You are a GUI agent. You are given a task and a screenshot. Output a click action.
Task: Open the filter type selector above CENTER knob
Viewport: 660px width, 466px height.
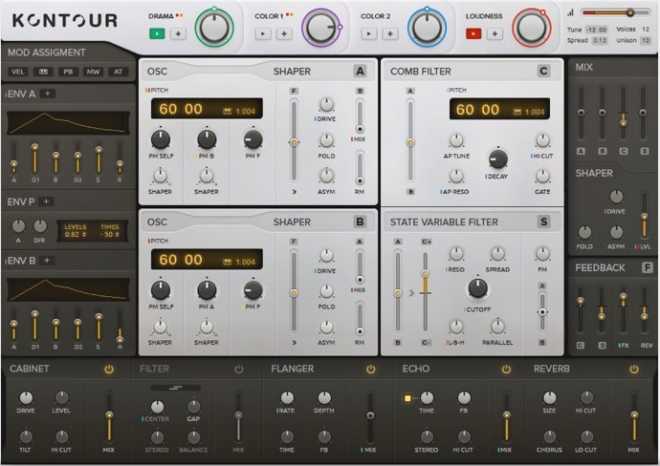tap(175, 388)
